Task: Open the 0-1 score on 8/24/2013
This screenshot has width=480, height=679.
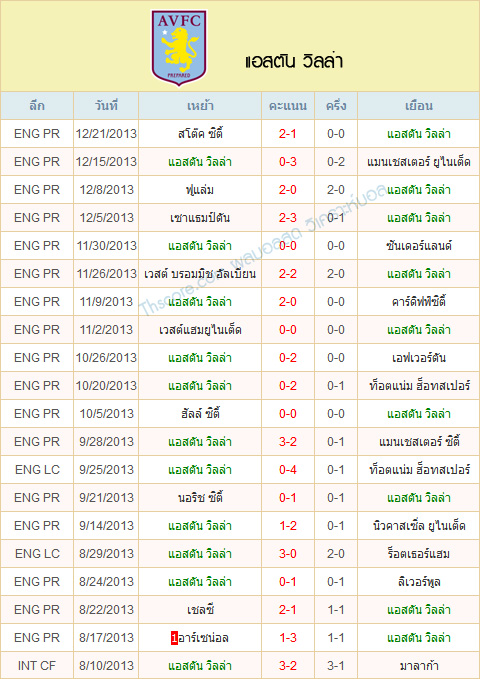Action: click(x=288, y=582)
